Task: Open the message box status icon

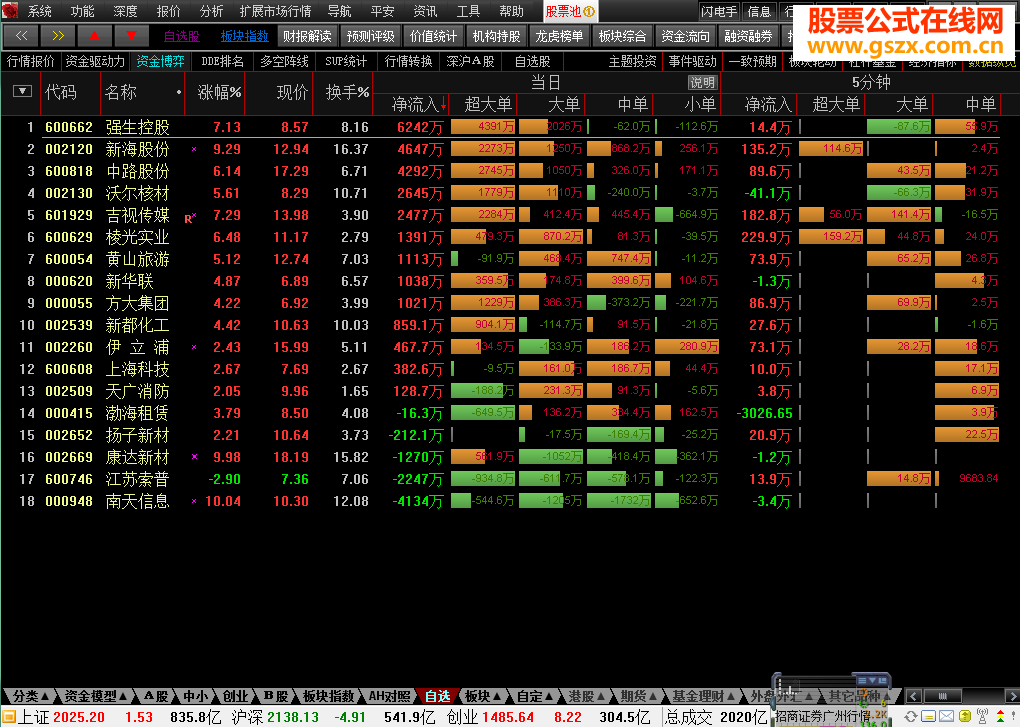Action: pyautogui.click(x=928, y=717)
